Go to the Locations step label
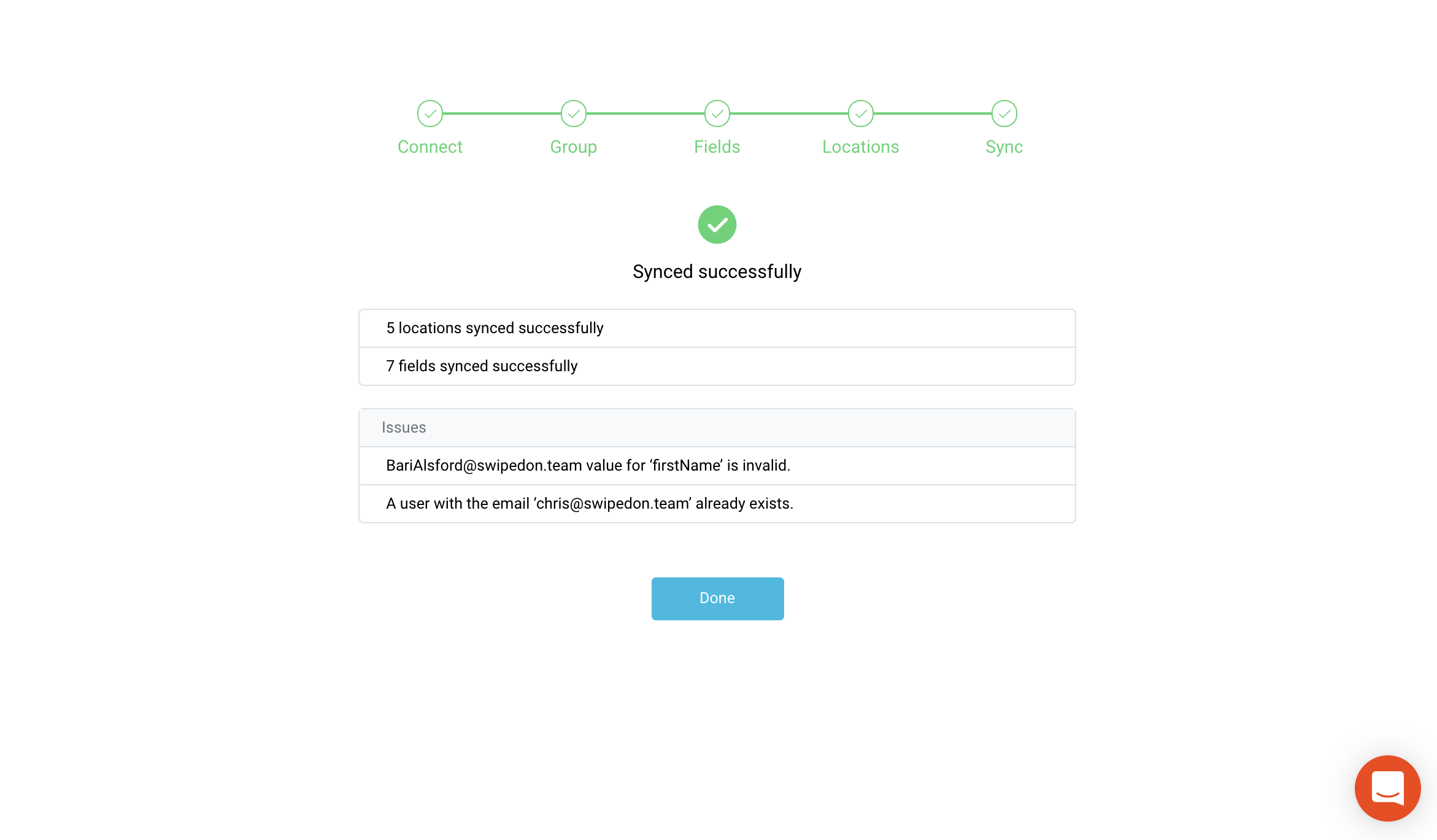This screenshot has width=1437, height=840. 861,147
